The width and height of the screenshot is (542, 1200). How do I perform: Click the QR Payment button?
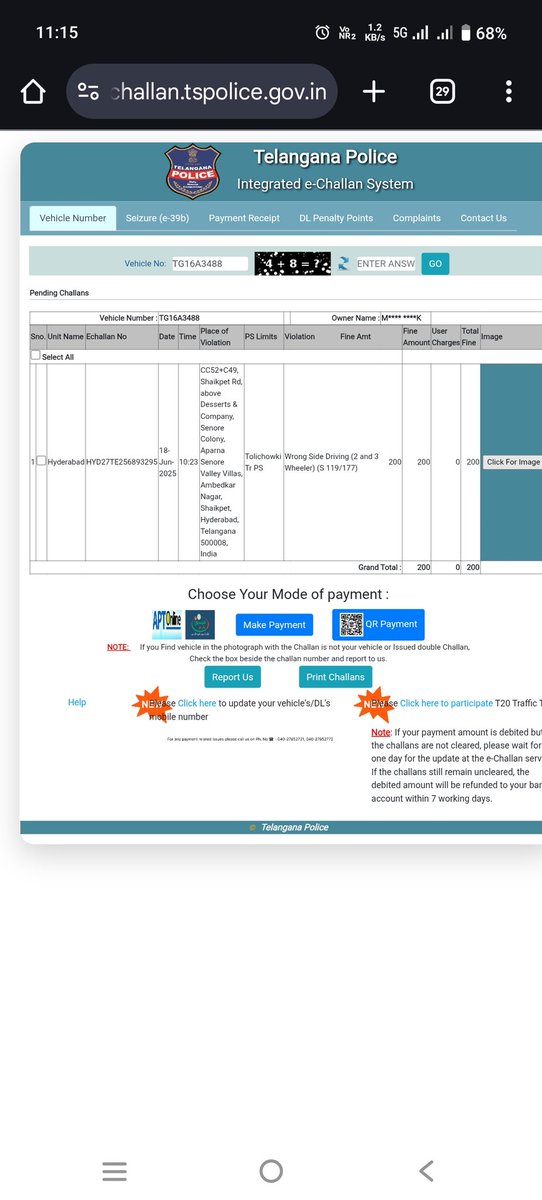coord(378,624)
